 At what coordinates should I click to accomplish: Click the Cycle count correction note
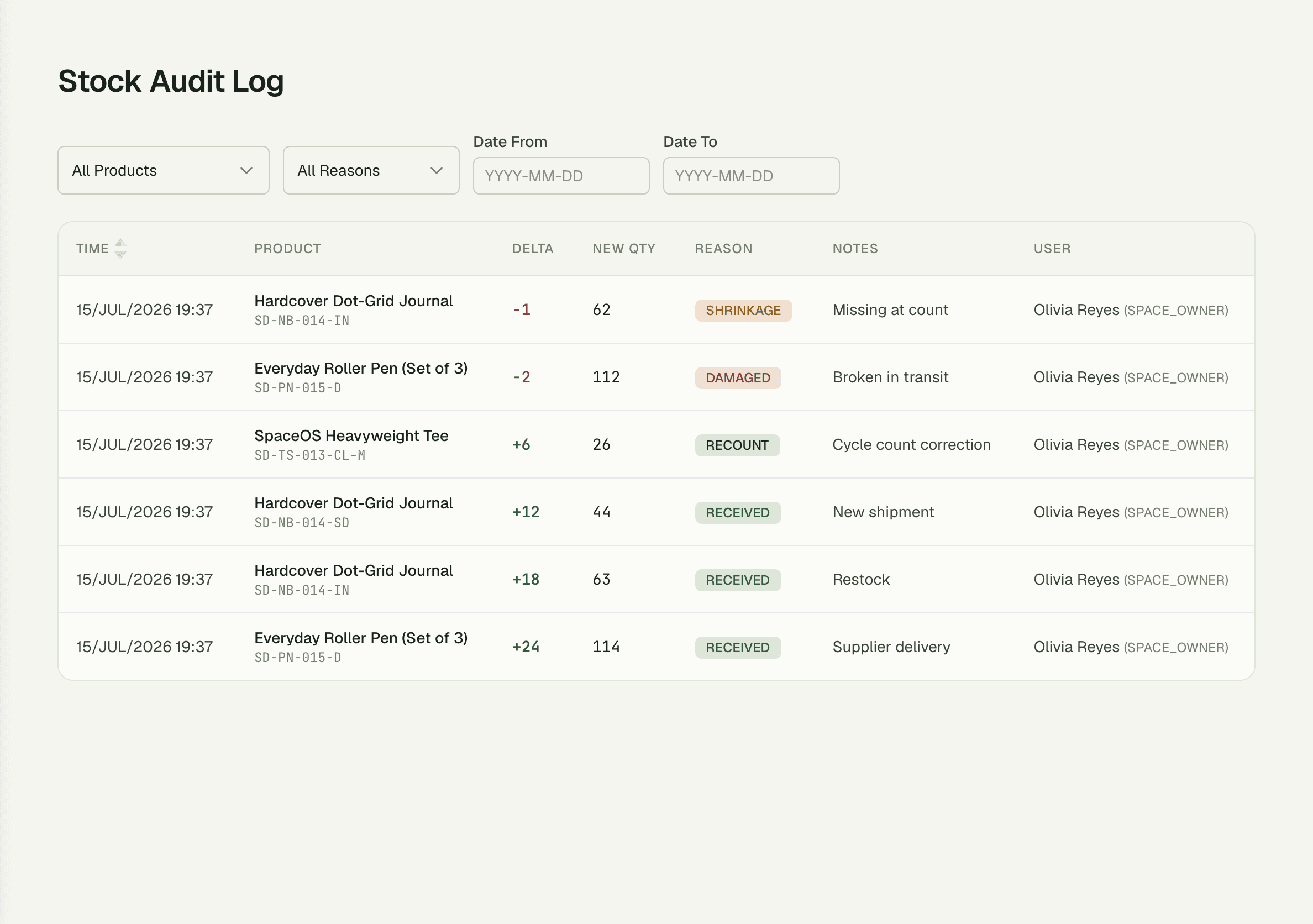click(x=911, y=445)
